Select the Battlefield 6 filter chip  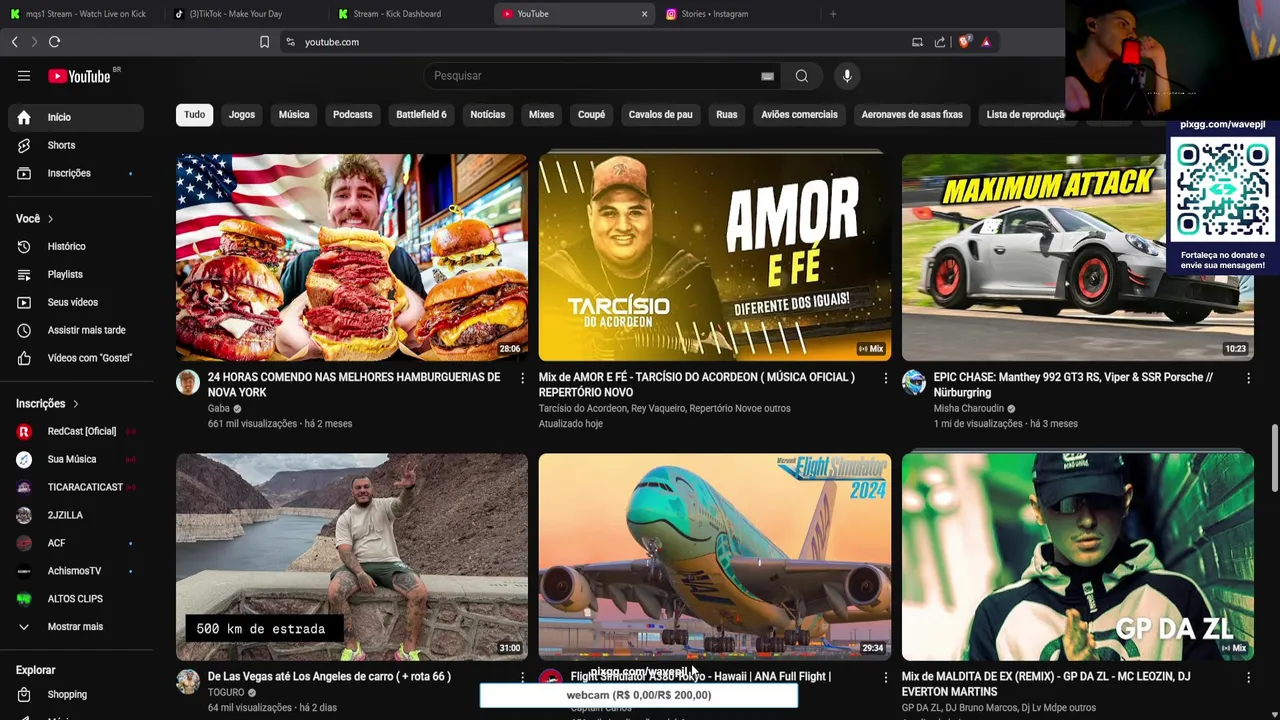click(421, 114)
